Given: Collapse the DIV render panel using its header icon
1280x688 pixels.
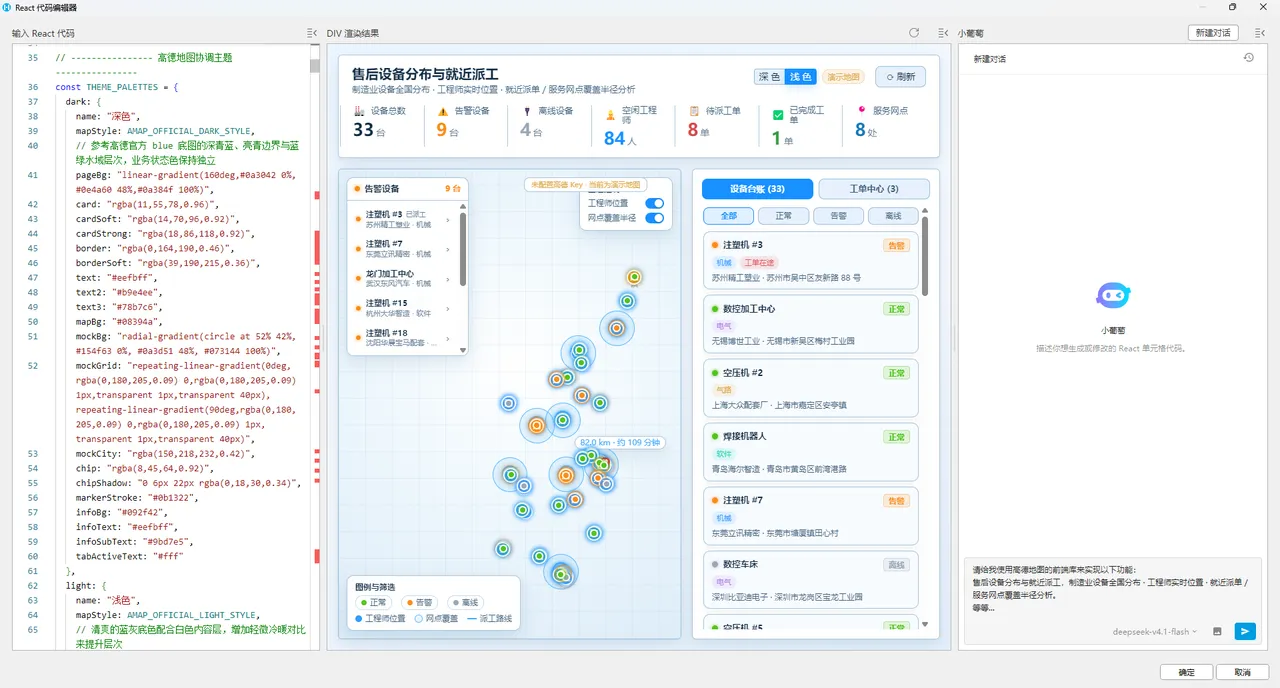Looking at the screenshot, I should (943, 33).
